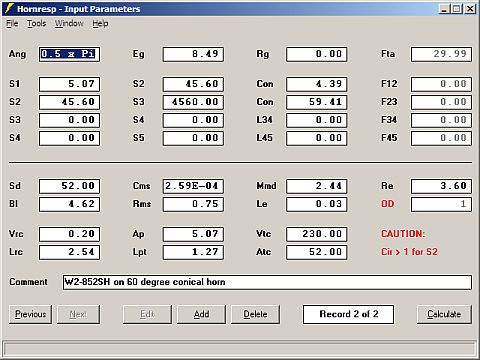Click the Record 2 of 2 indicator

pos(348,314)
